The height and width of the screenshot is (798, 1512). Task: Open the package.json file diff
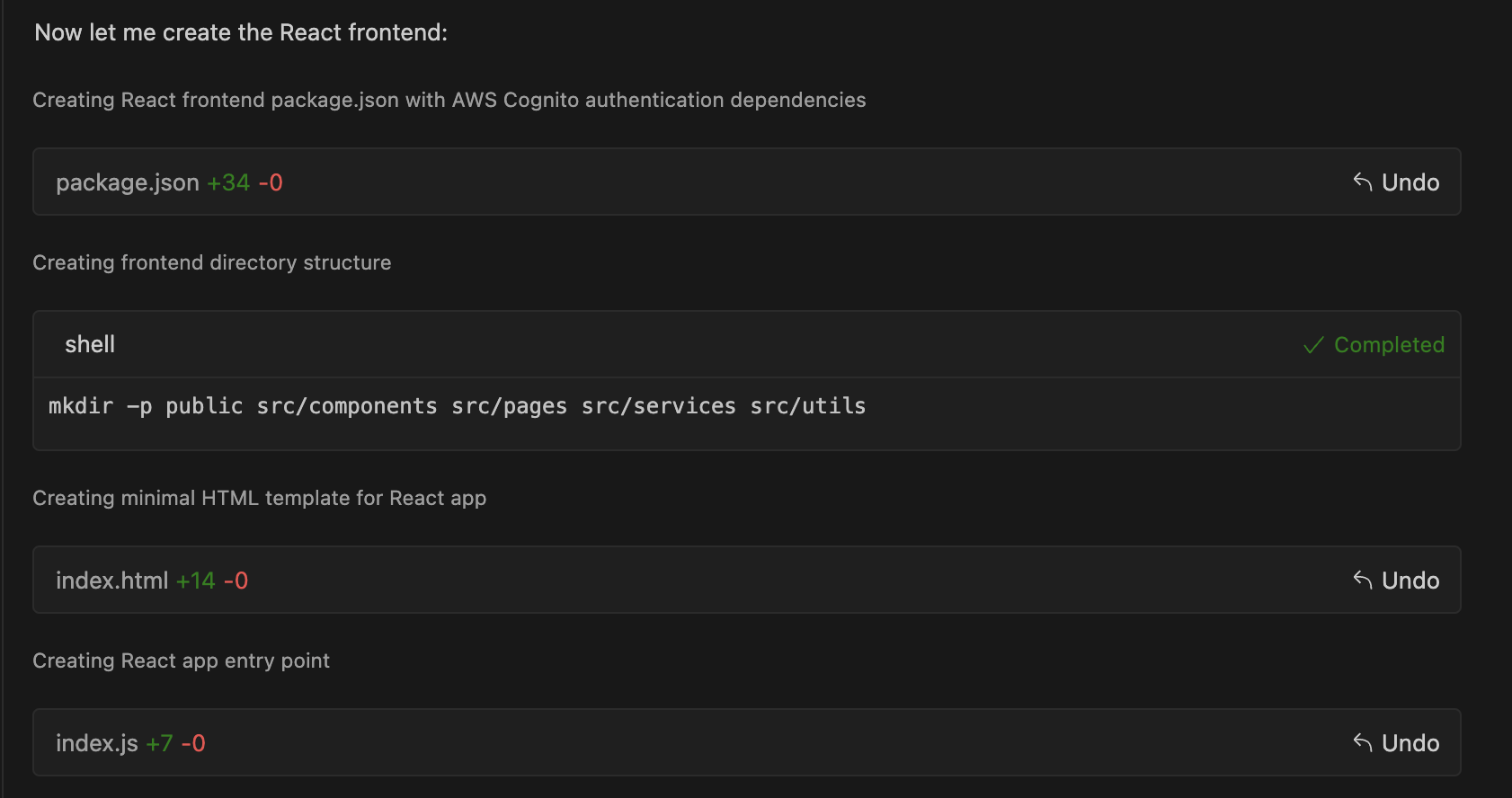pos(127,182)
